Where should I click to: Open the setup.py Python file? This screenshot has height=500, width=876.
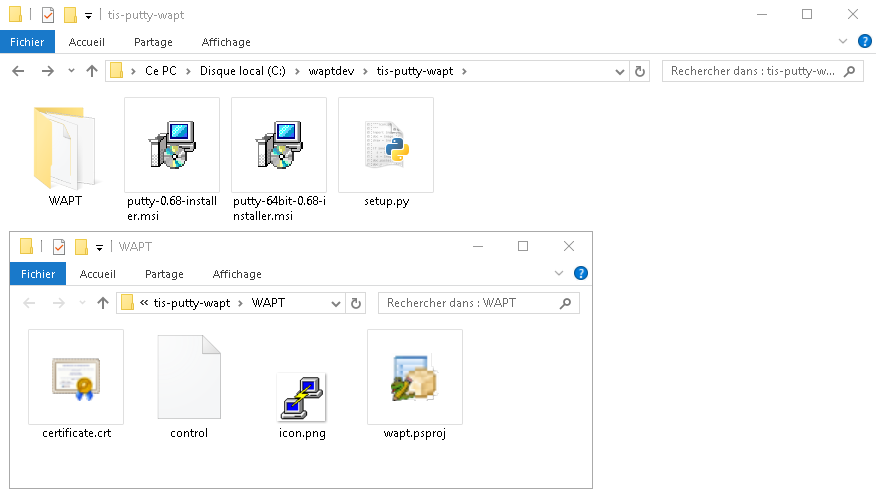(x=386, y=152)
